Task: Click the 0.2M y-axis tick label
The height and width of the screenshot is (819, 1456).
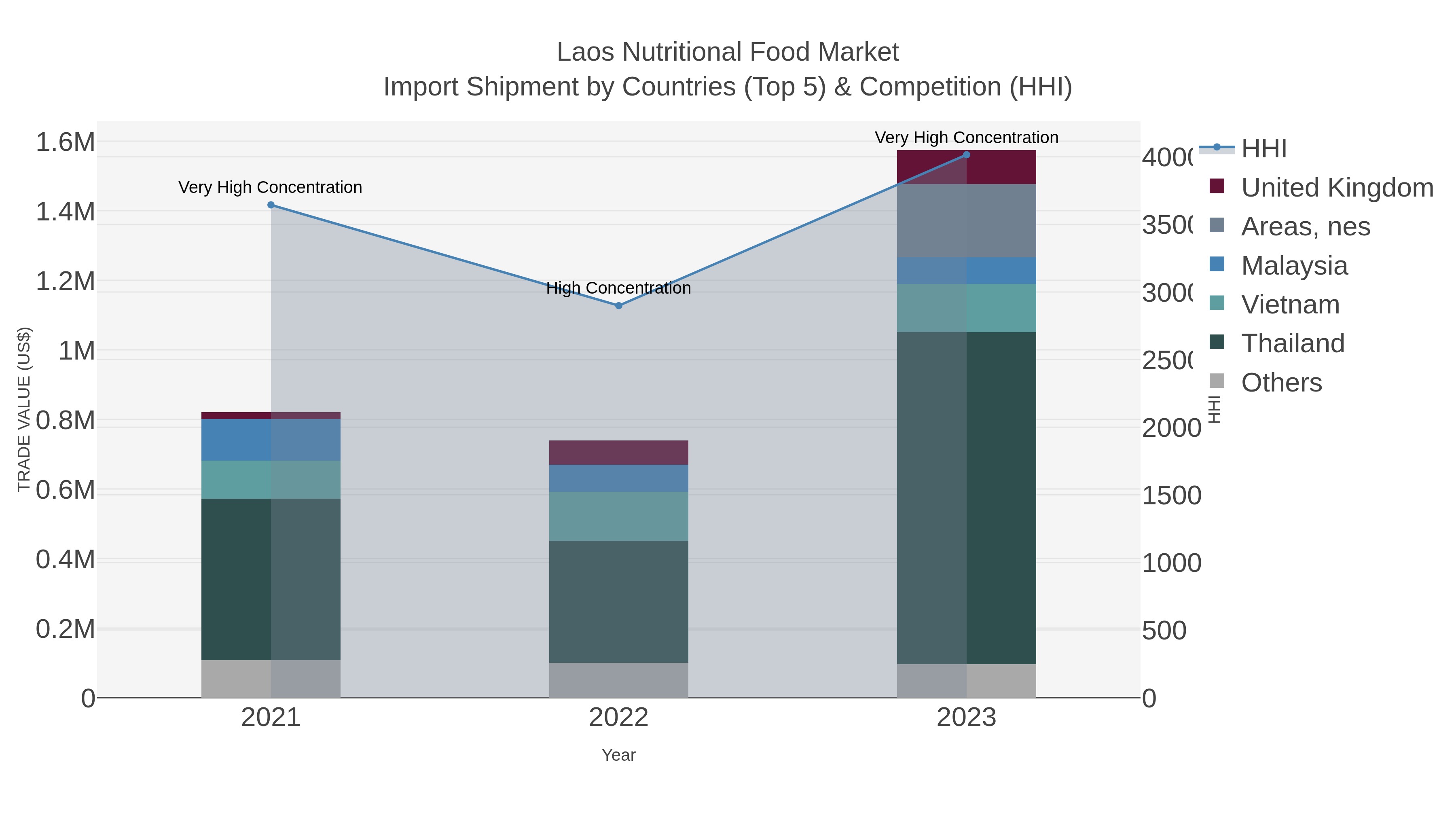Action: pos(66,629)
